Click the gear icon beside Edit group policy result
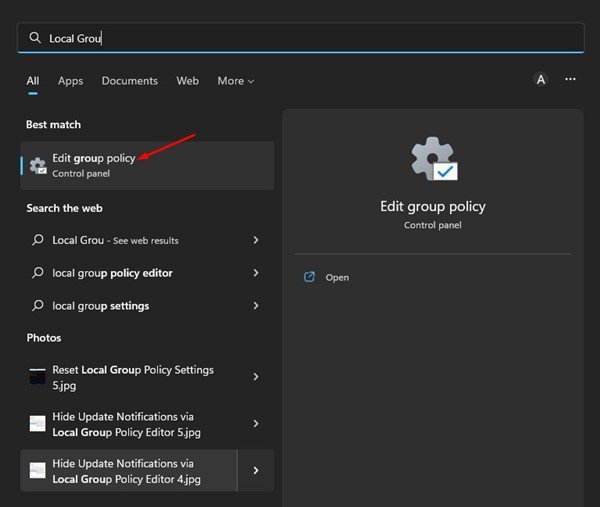This screenshot has width=600, height=507. 38,166
